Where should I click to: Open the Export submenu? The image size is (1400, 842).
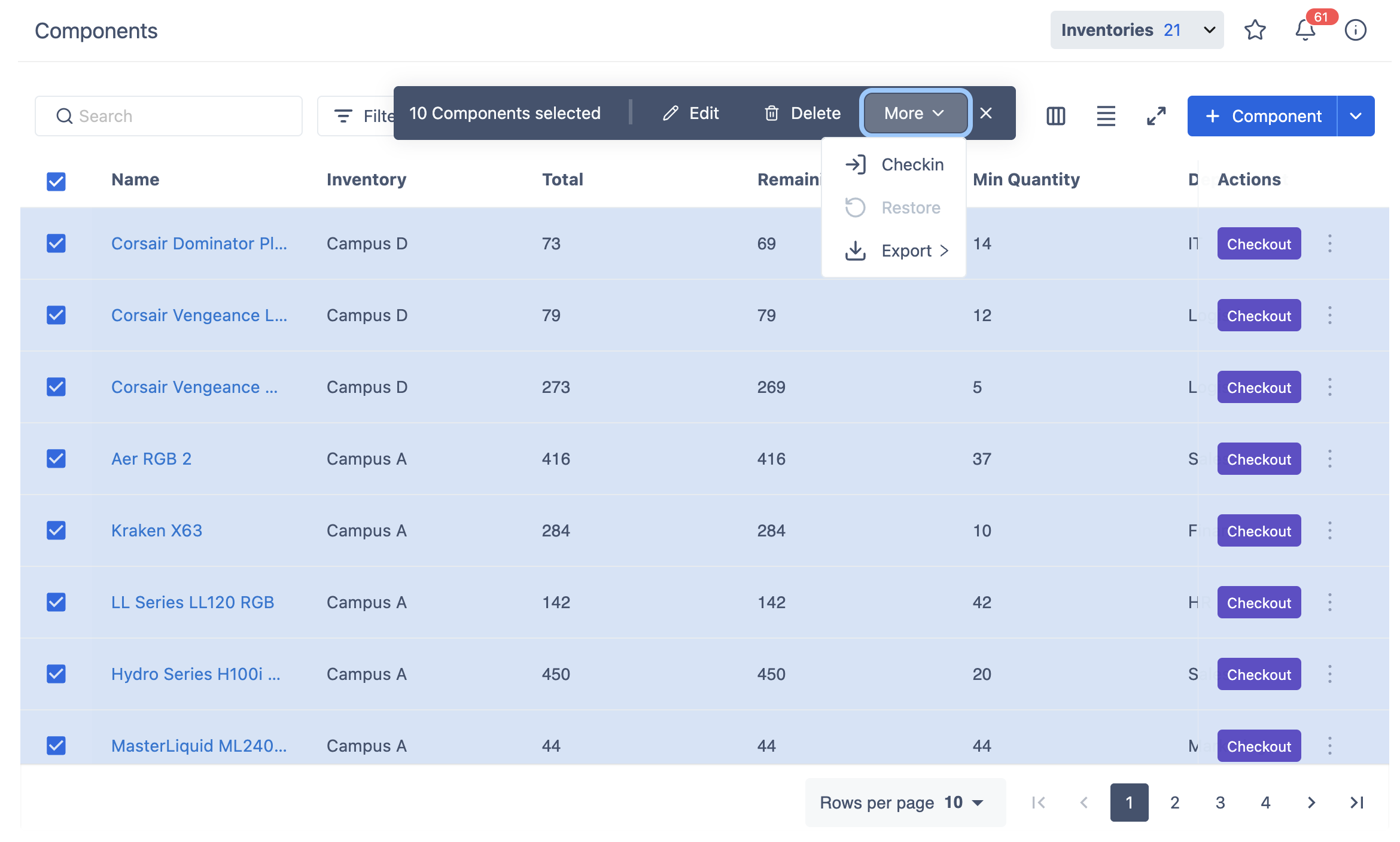[906, 251]
